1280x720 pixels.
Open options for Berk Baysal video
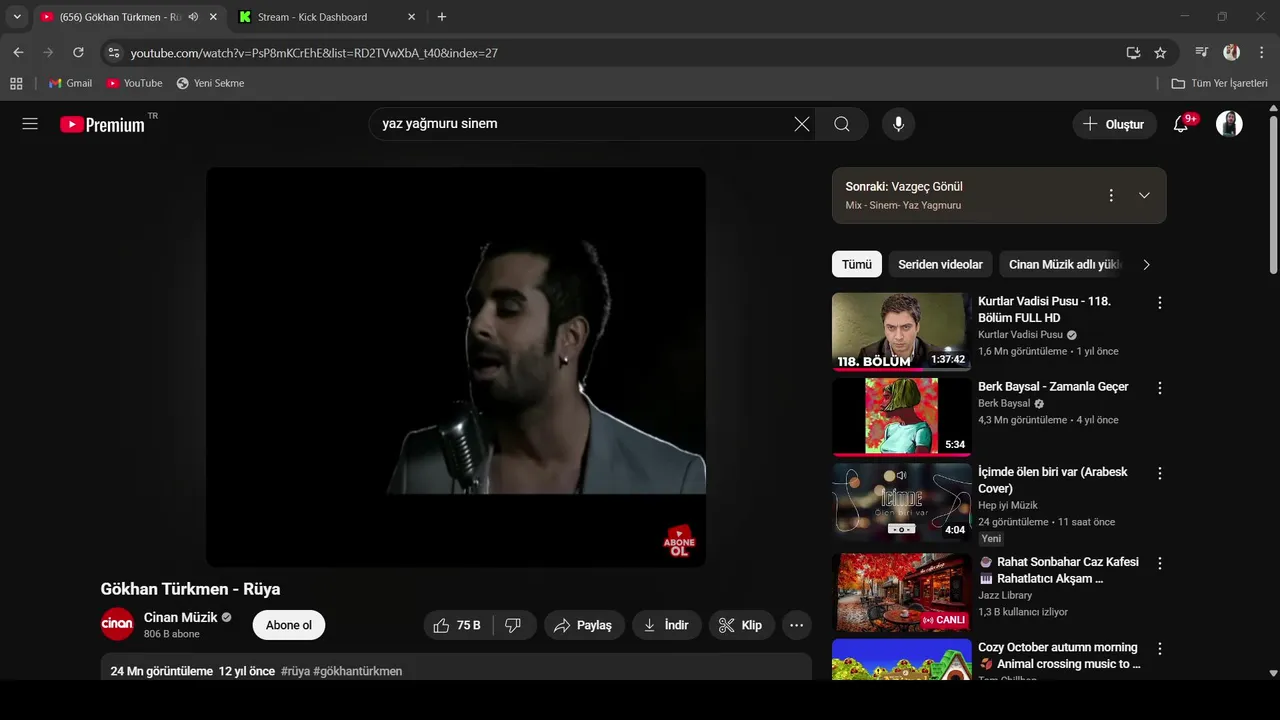tap(1160, 387)
